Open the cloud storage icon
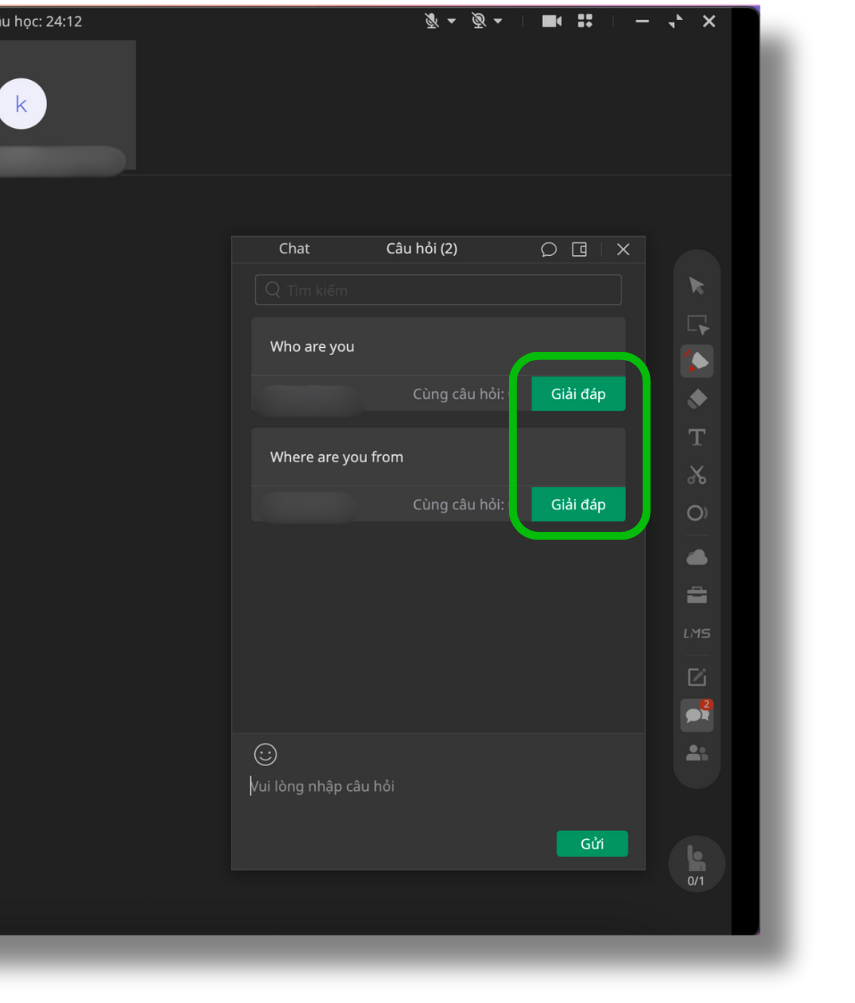The height and width of the screenshot is (1003, 855). coord(697,557)
